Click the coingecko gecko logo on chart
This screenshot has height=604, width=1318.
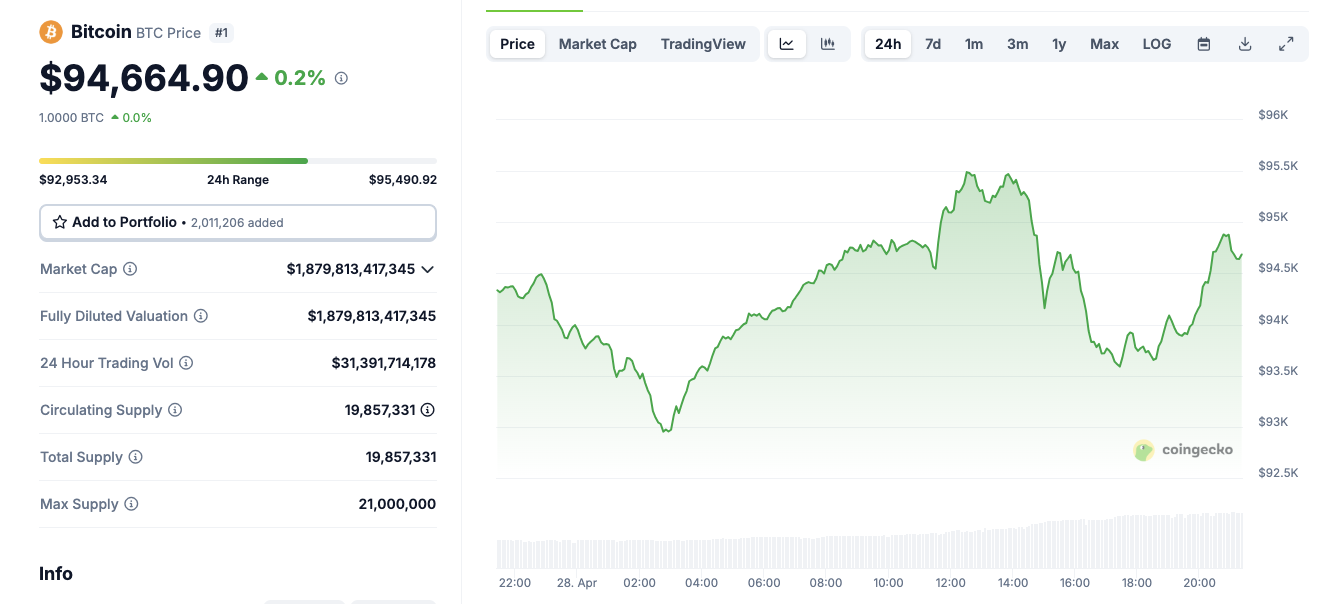pos(1143,450)
